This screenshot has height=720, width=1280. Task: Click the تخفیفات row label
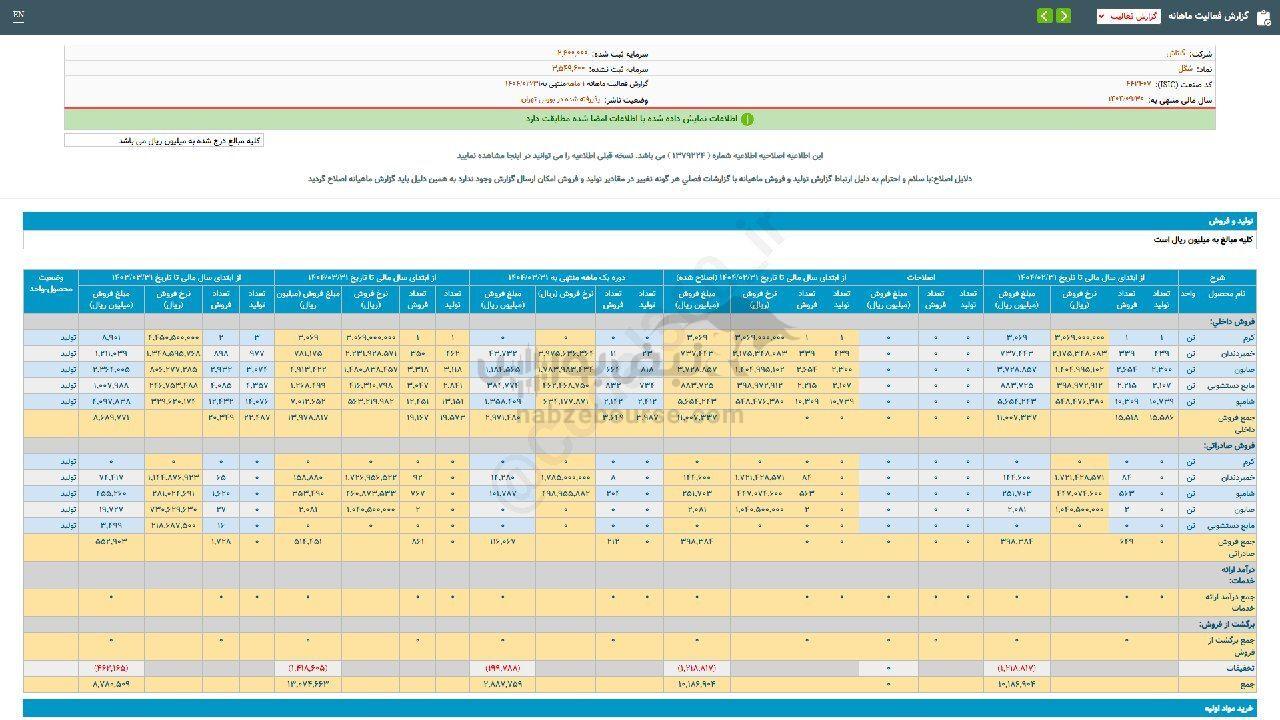click(x=1240, y=666)
